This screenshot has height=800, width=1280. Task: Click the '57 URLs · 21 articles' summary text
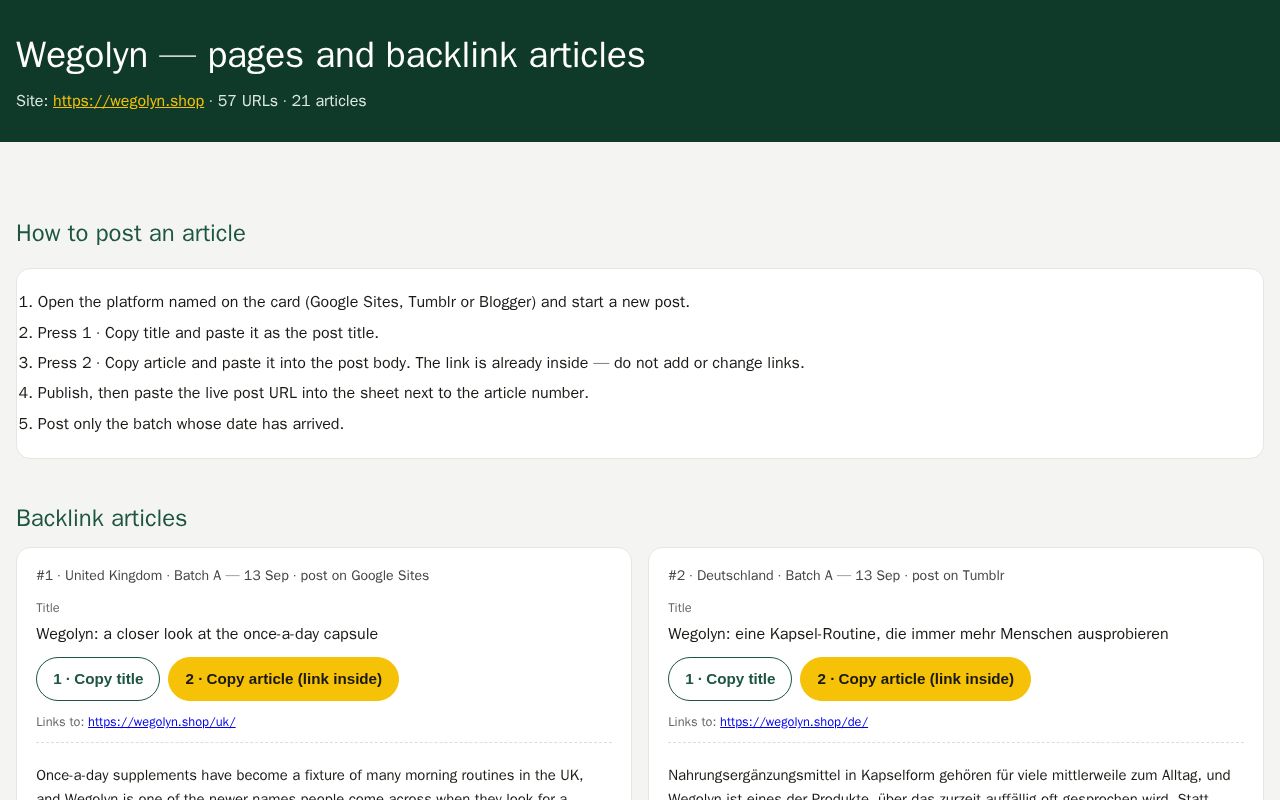pyautogui.click(x=292, y=101)
